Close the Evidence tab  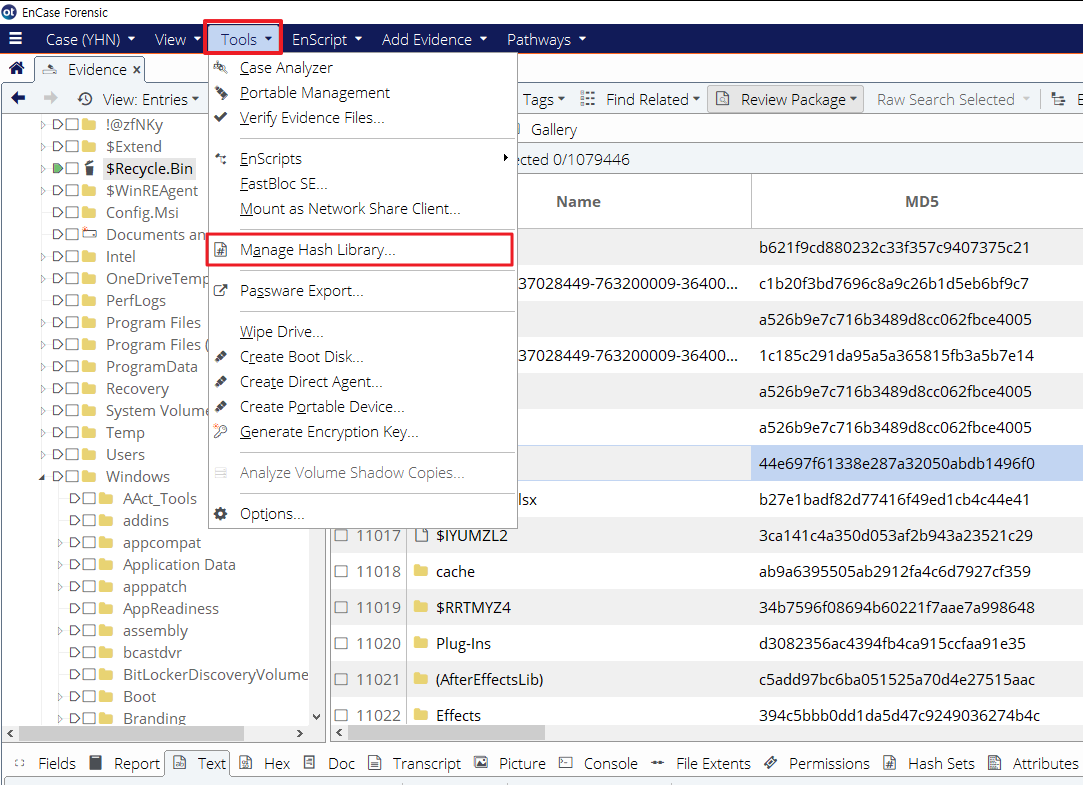point(137,70)
